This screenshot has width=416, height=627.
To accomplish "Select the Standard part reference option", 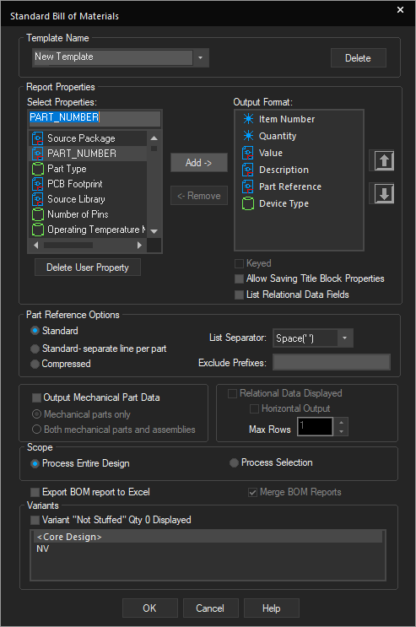I will coord(35,331).
